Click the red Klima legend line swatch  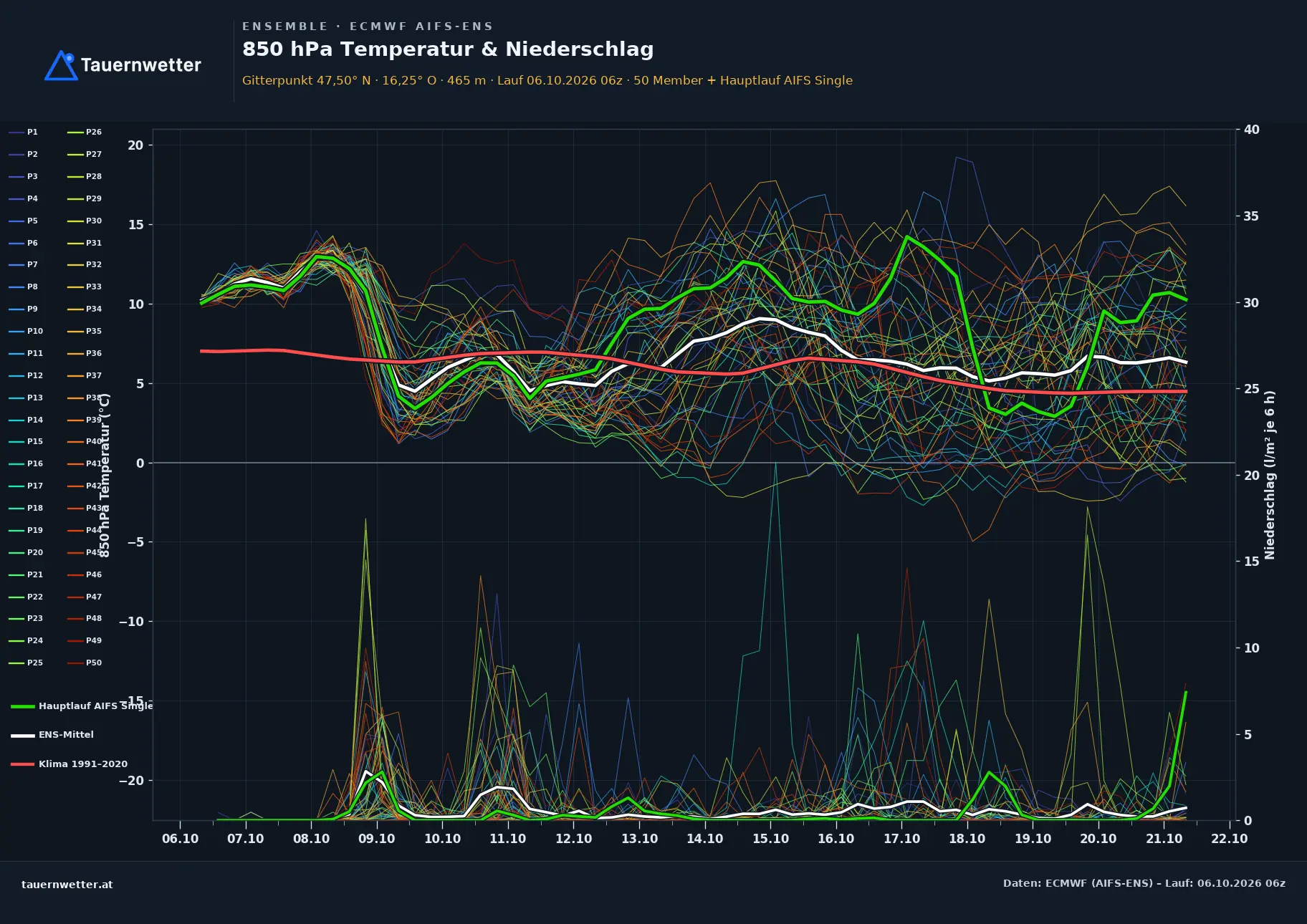click(x=23, y=764)
